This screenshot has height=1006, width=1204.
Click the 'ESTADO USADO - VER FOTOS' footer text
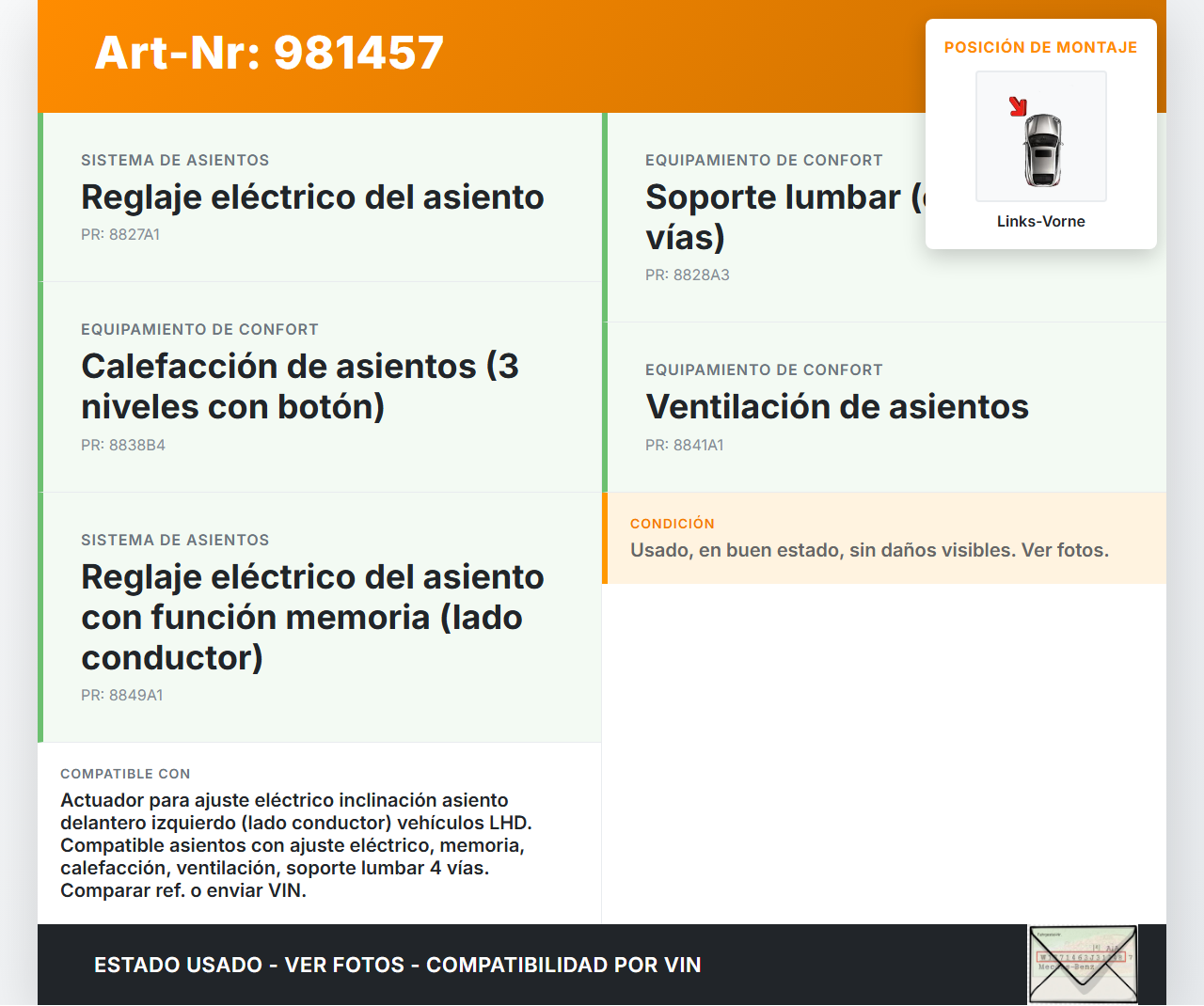point(398,965)
